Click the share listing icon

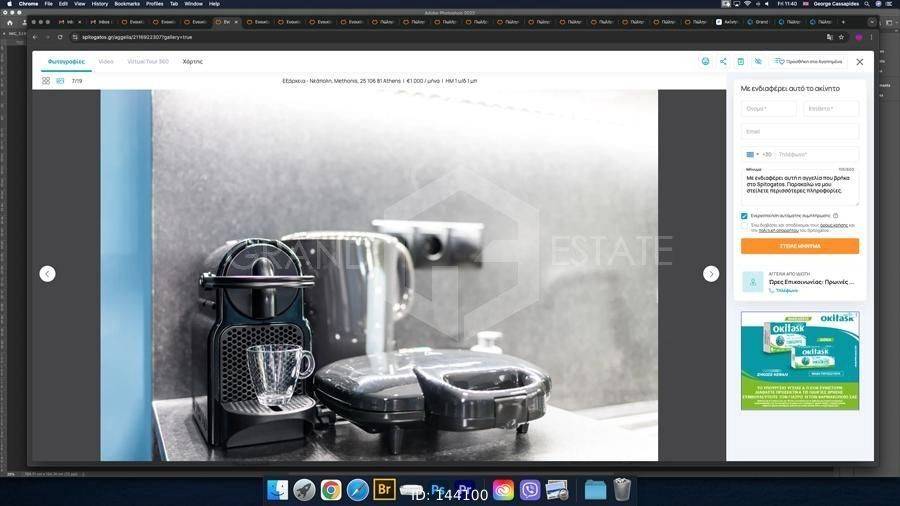coord(723,62)
